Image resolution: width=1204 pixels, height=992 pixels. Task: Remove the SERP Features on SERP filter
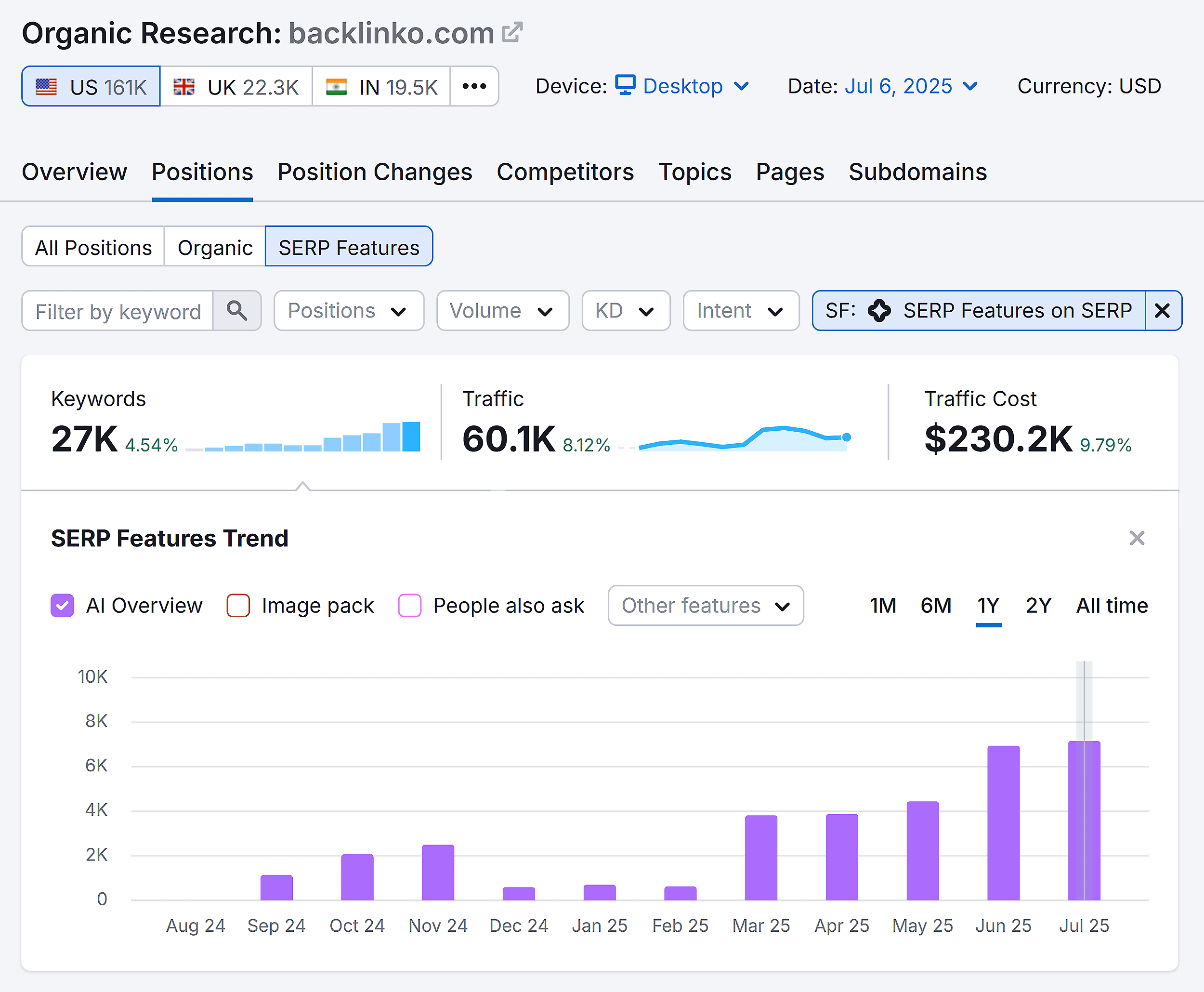coord(1162,311)
